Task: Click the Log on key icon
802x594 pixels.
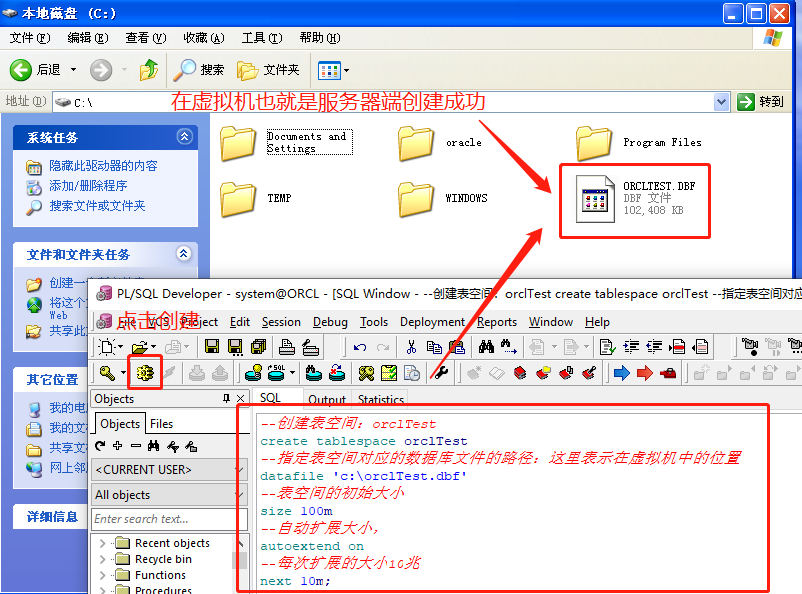Action: coord(107,373)
